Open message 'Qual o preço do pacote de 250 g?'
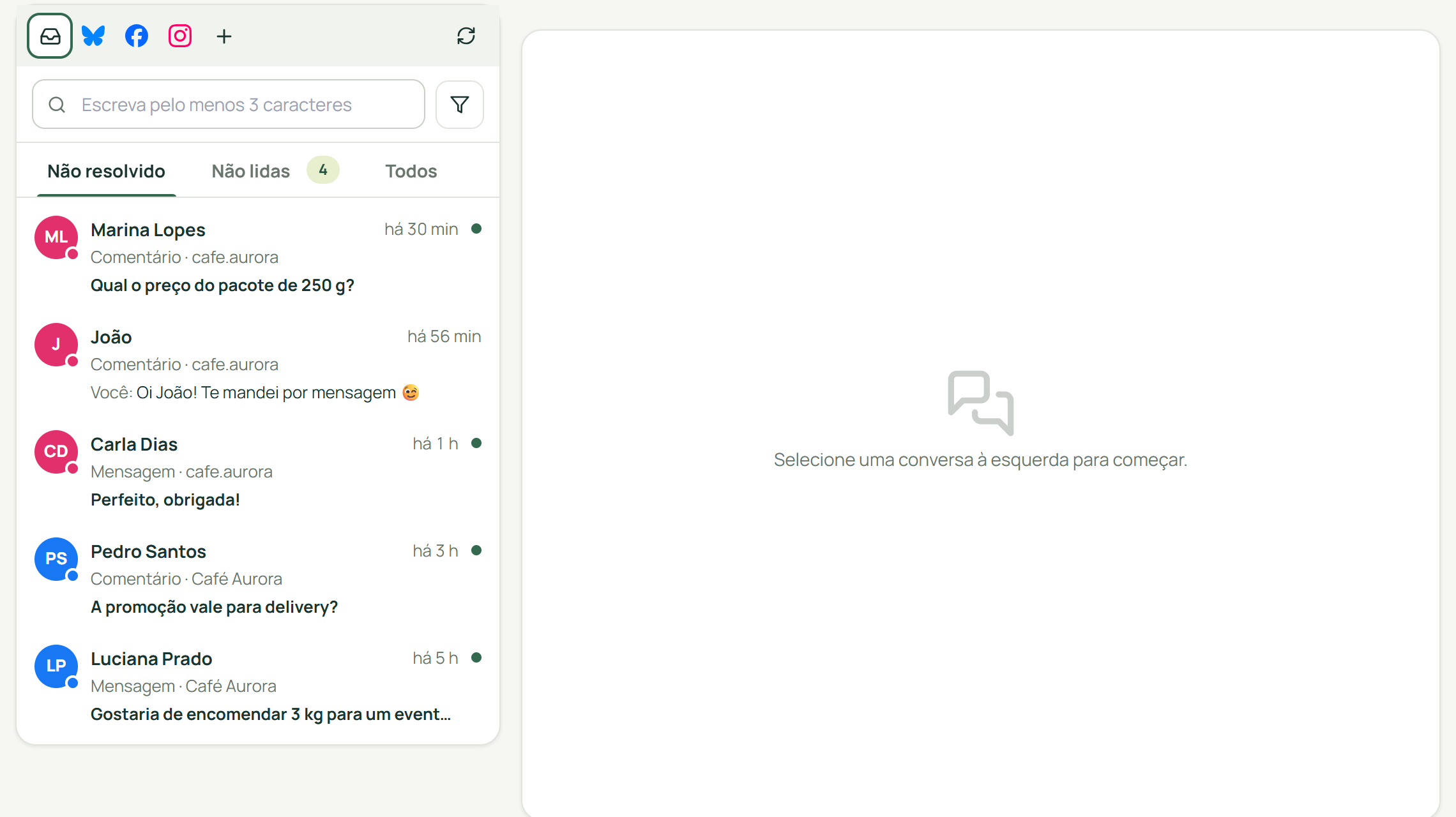 222,285
